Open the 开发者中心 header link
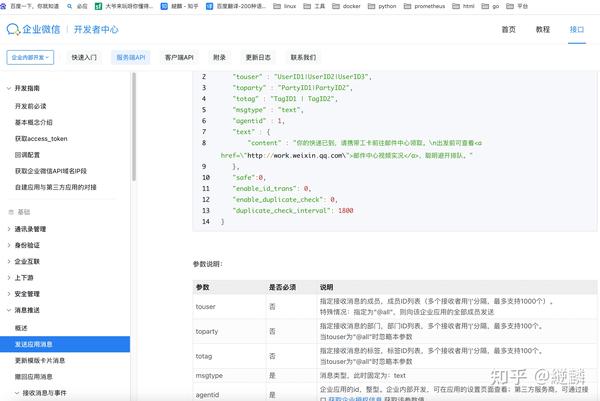Screen dimensions: 600x401 pyautogui.click(x=96, y=29)
